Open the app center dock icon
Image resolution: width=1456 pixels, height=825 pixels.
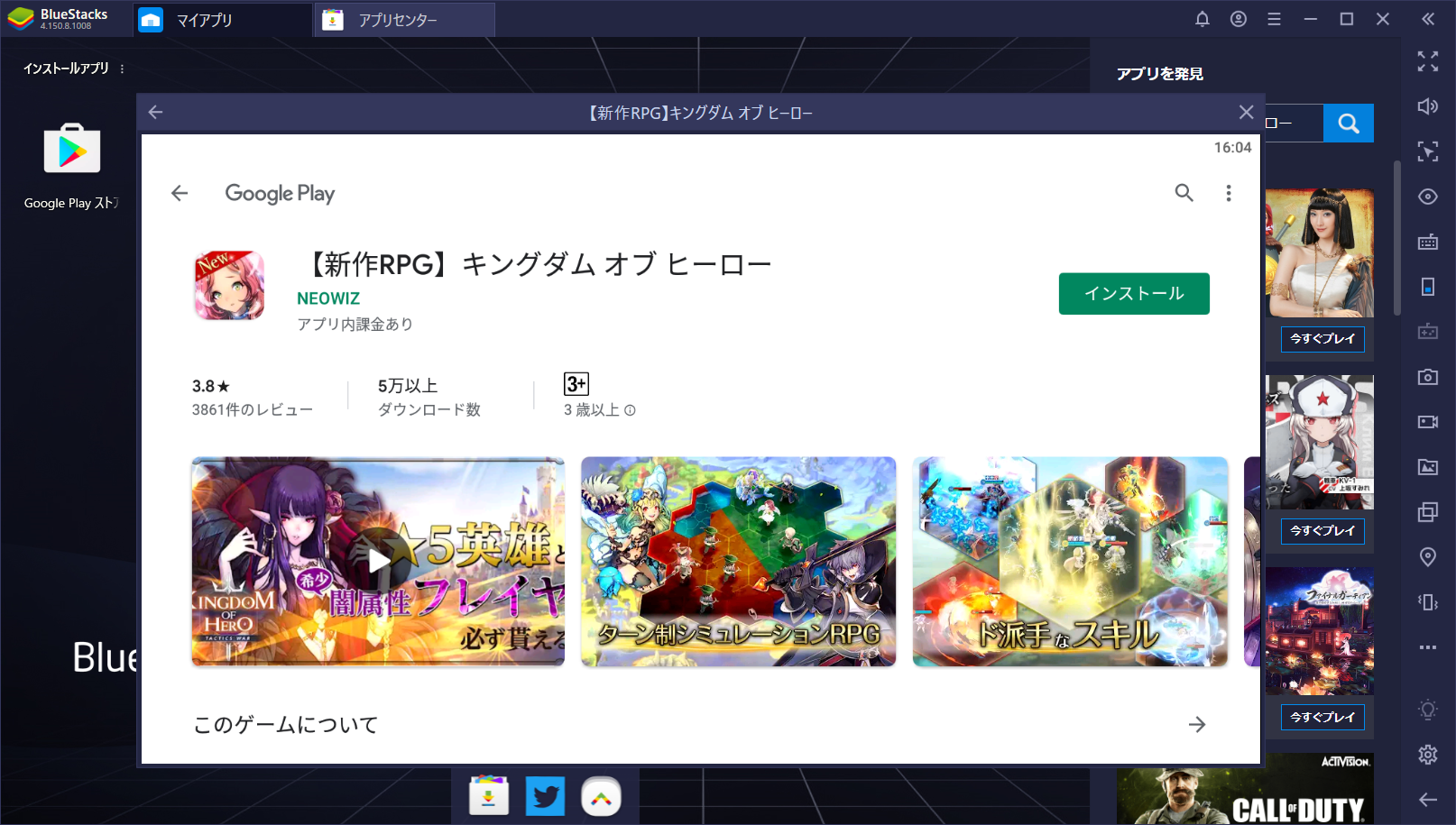489,797
